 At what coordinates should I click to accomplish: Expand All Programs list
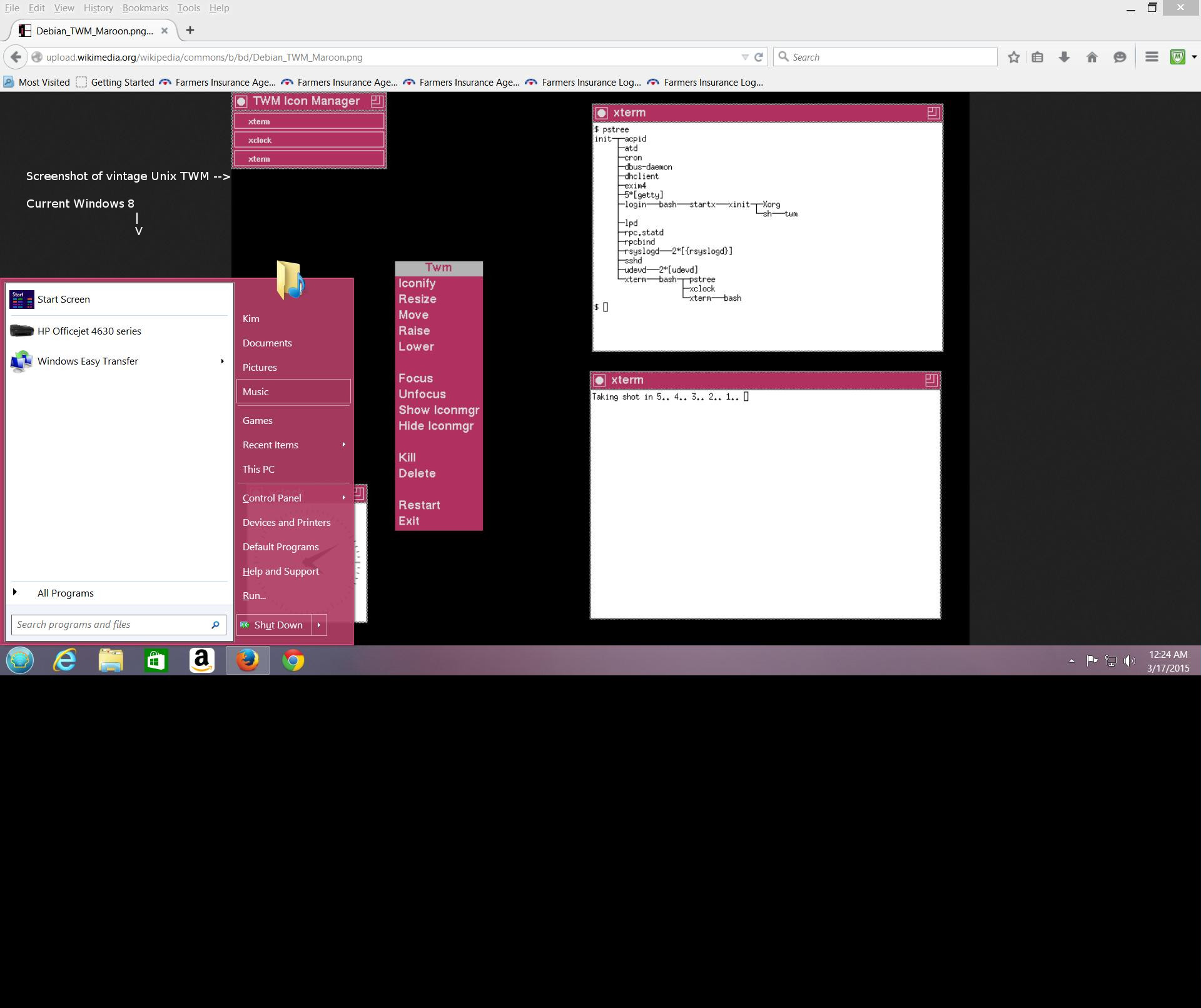(x=119, y=593)
